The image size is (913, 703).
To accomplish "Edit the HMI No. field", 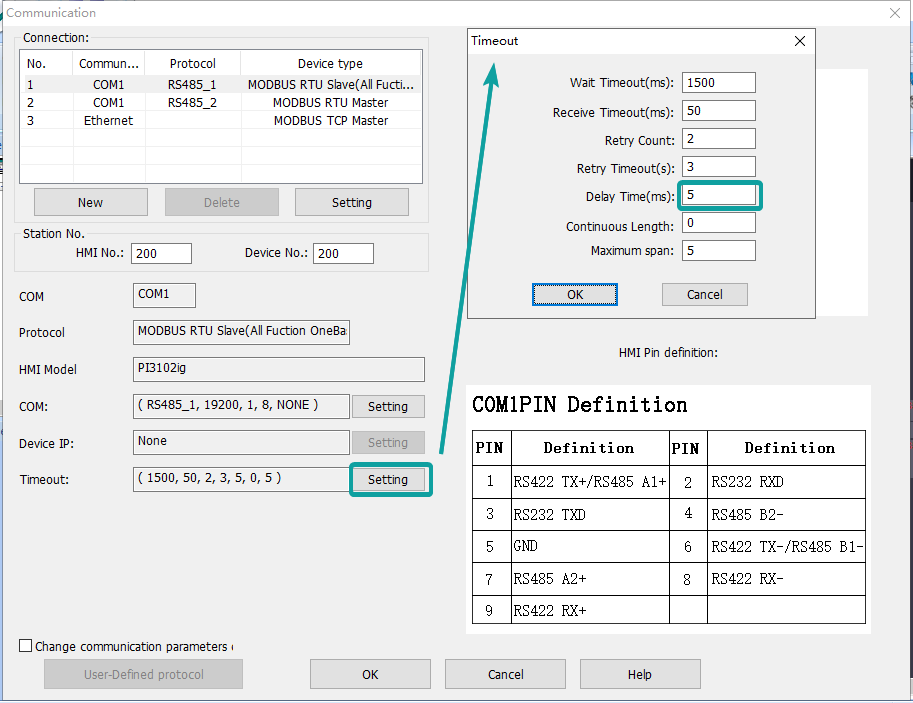I will pos(161,253).
